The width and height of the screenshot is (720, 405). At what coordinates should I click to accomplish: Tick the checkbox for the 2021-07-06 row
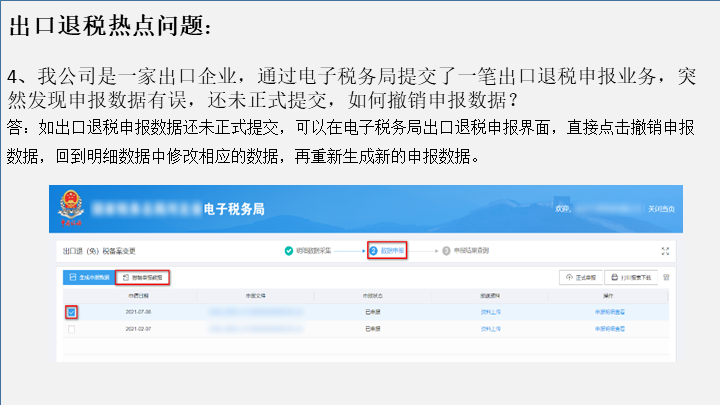[71, 312]
